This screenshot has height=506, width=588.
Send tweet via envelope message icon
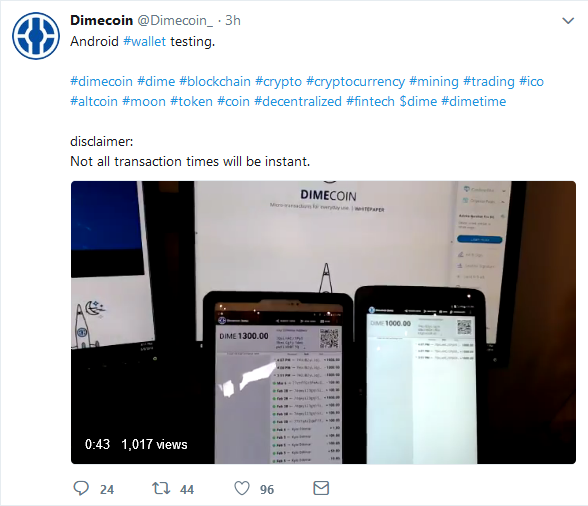tap(321, 488)
